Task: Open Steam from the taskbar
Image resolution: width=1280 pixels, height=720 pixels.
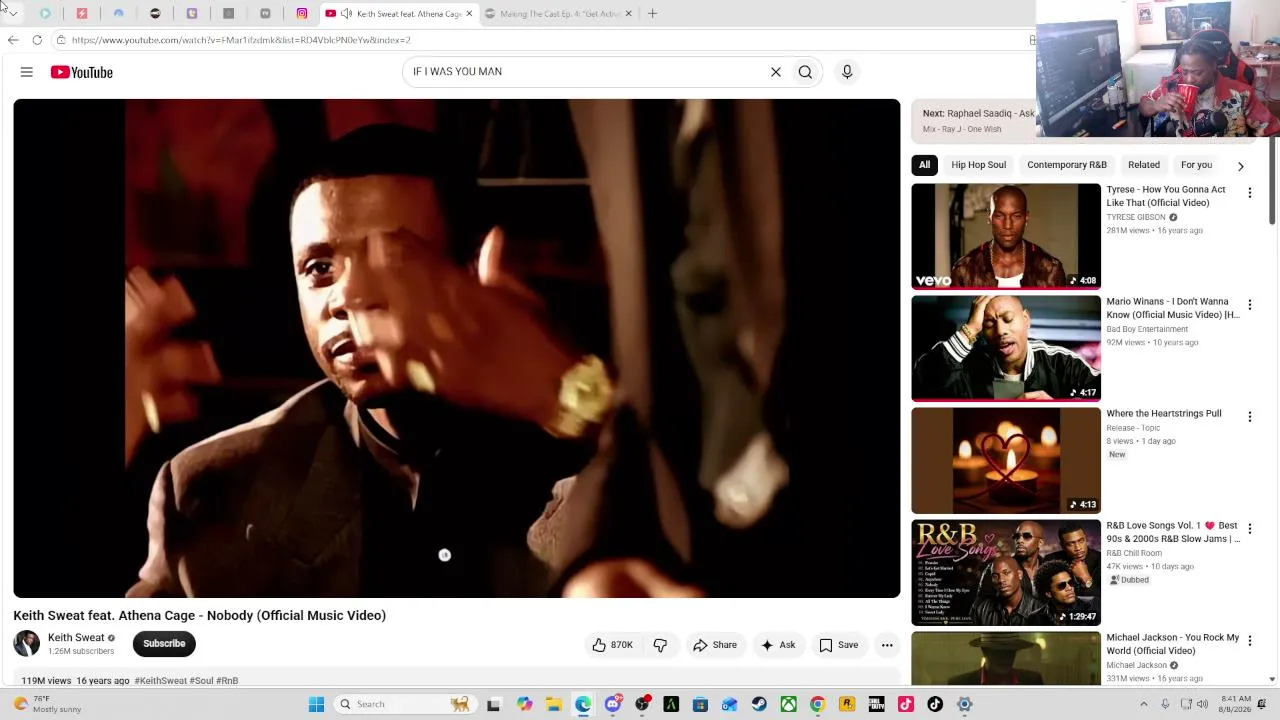Action: (x=759, y=704)
